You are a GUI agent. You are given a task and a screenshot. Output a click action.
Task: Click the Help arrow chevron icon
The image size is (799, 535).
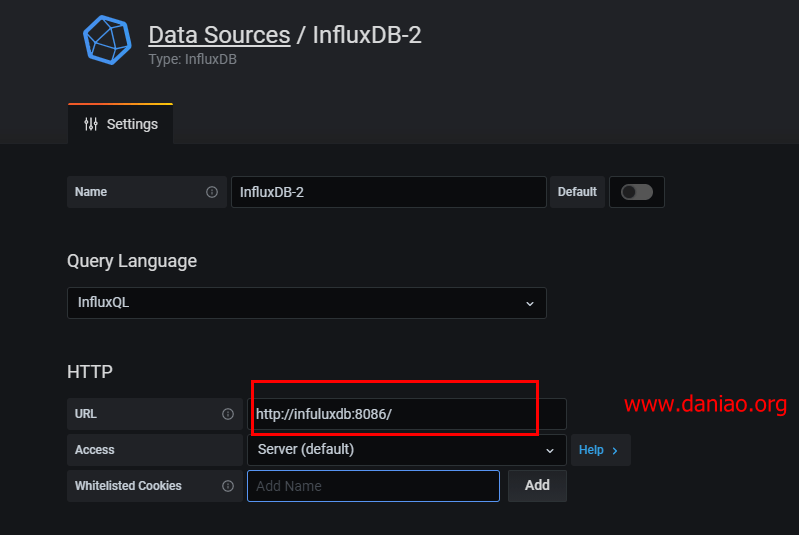tap(615, 451)
